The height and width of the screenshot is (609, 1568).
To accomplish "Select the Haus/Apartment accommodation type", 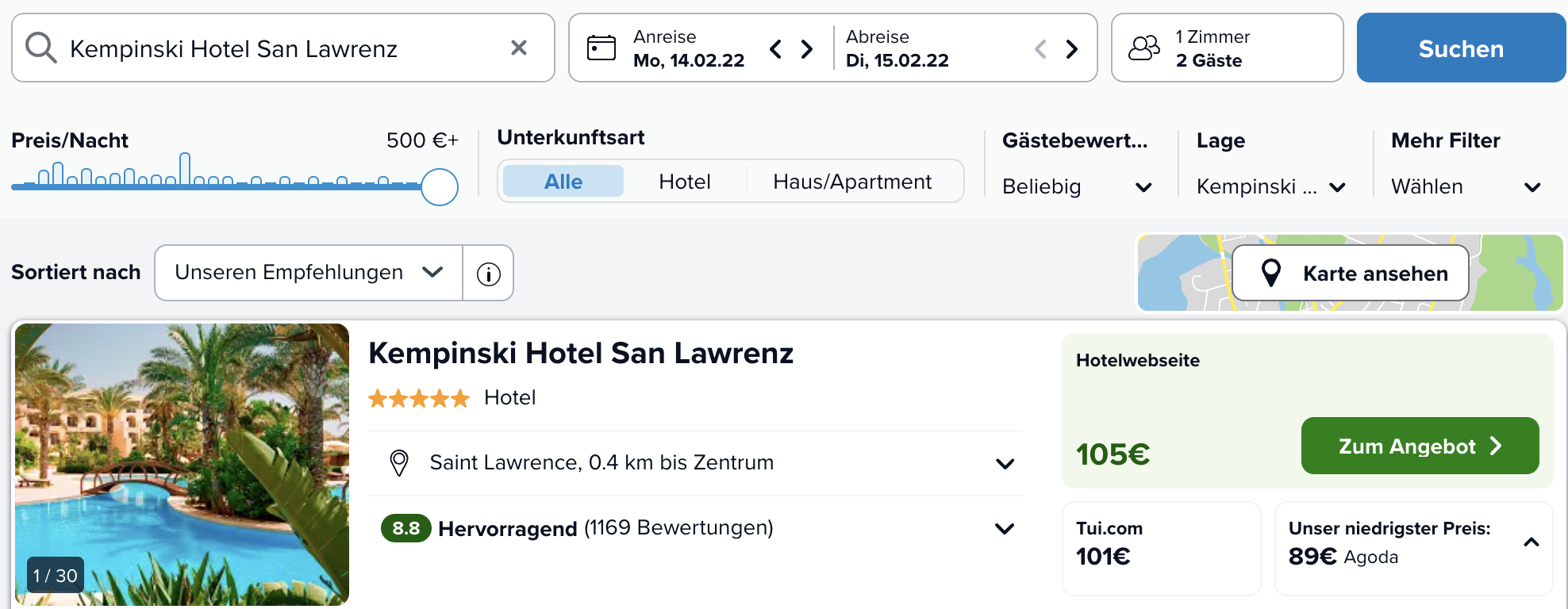I will [x=852, y=182].
